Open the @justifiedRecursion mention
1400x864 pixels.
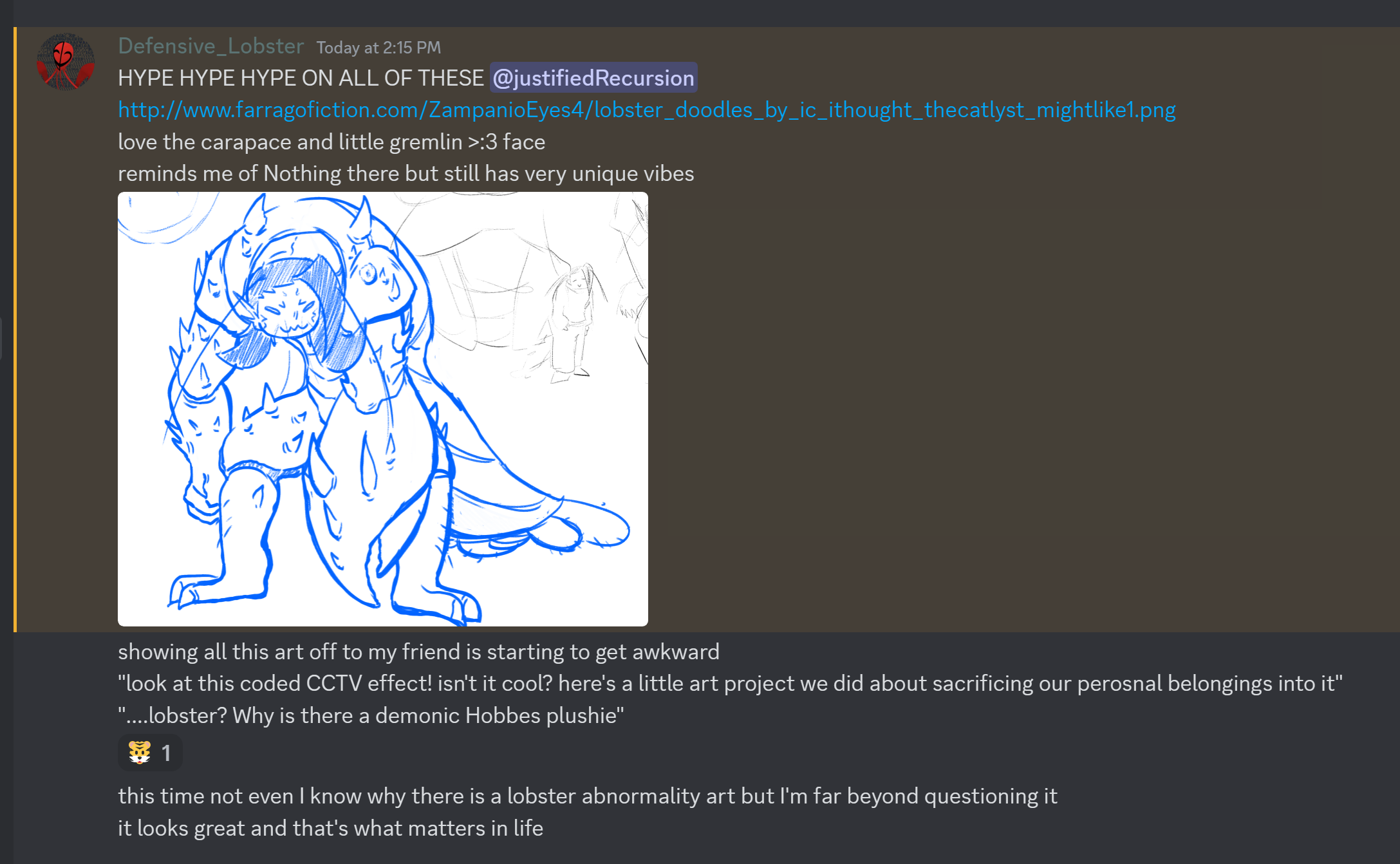point(593,78)
